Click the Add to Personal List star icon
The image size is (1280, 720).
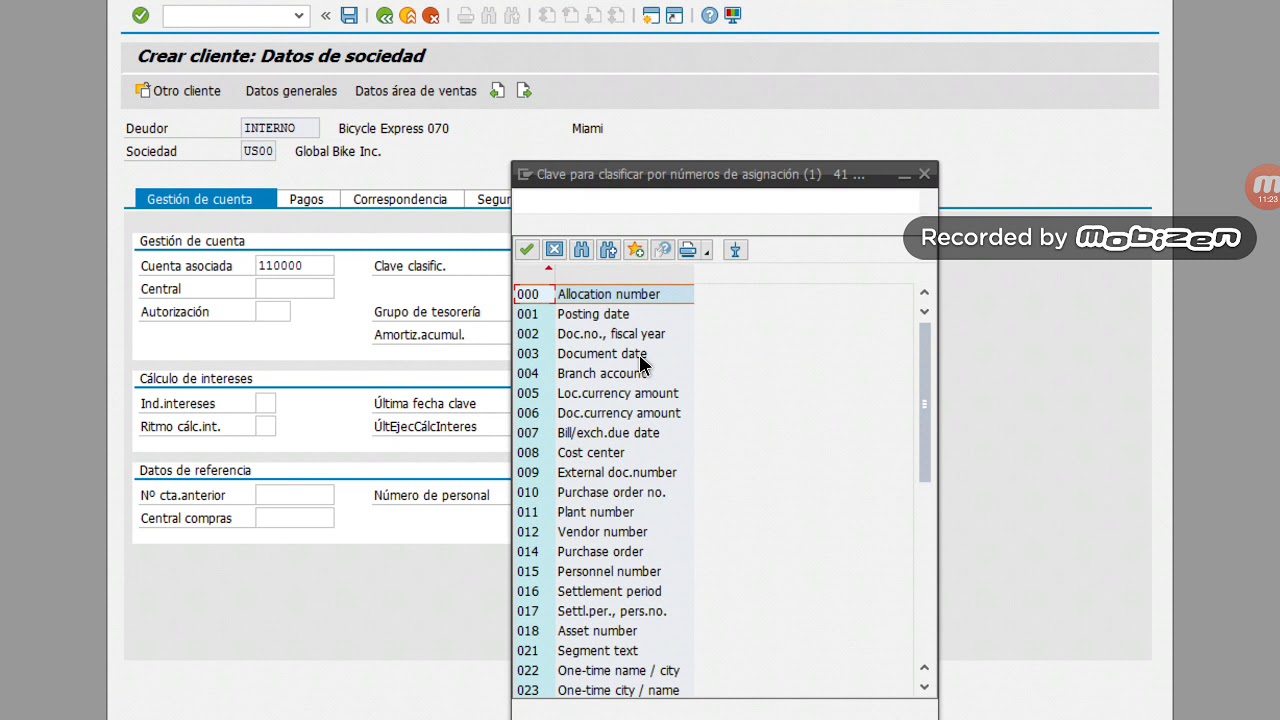click(x=635, y=250)
